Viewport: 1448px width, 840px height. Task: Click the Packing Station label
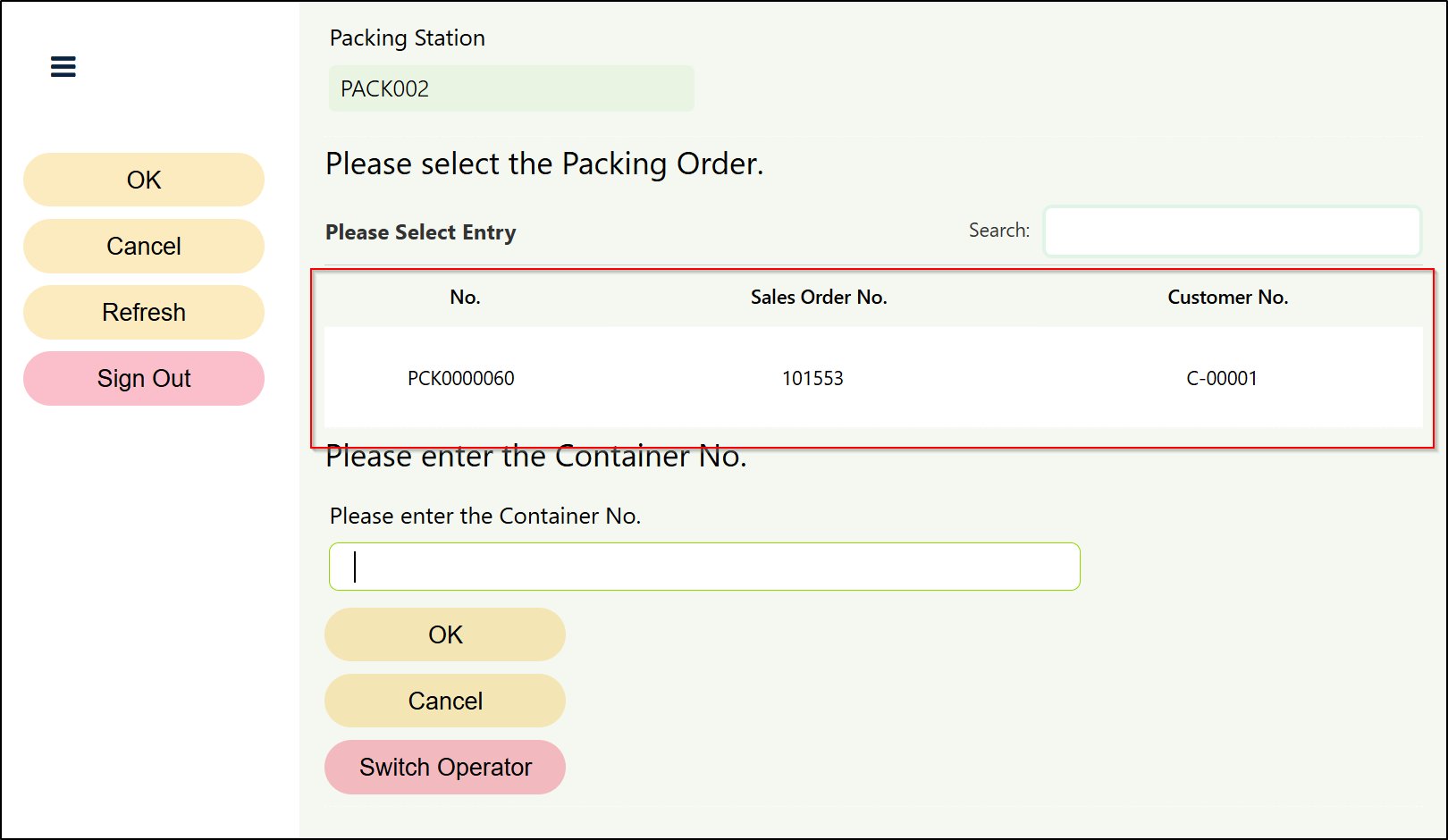[x=407, y=38]
